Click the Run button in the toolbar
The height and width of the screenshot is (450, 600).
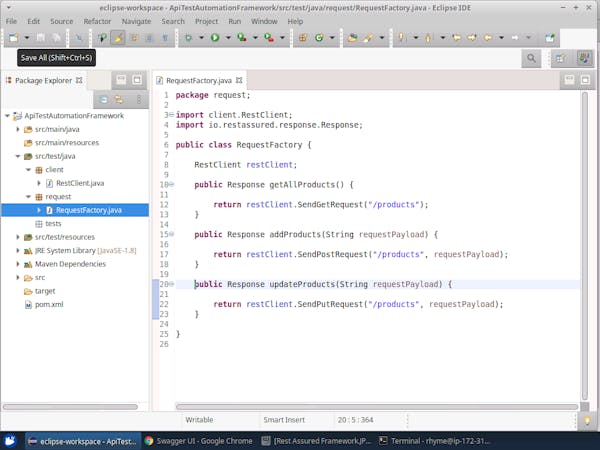coord(214,38)
